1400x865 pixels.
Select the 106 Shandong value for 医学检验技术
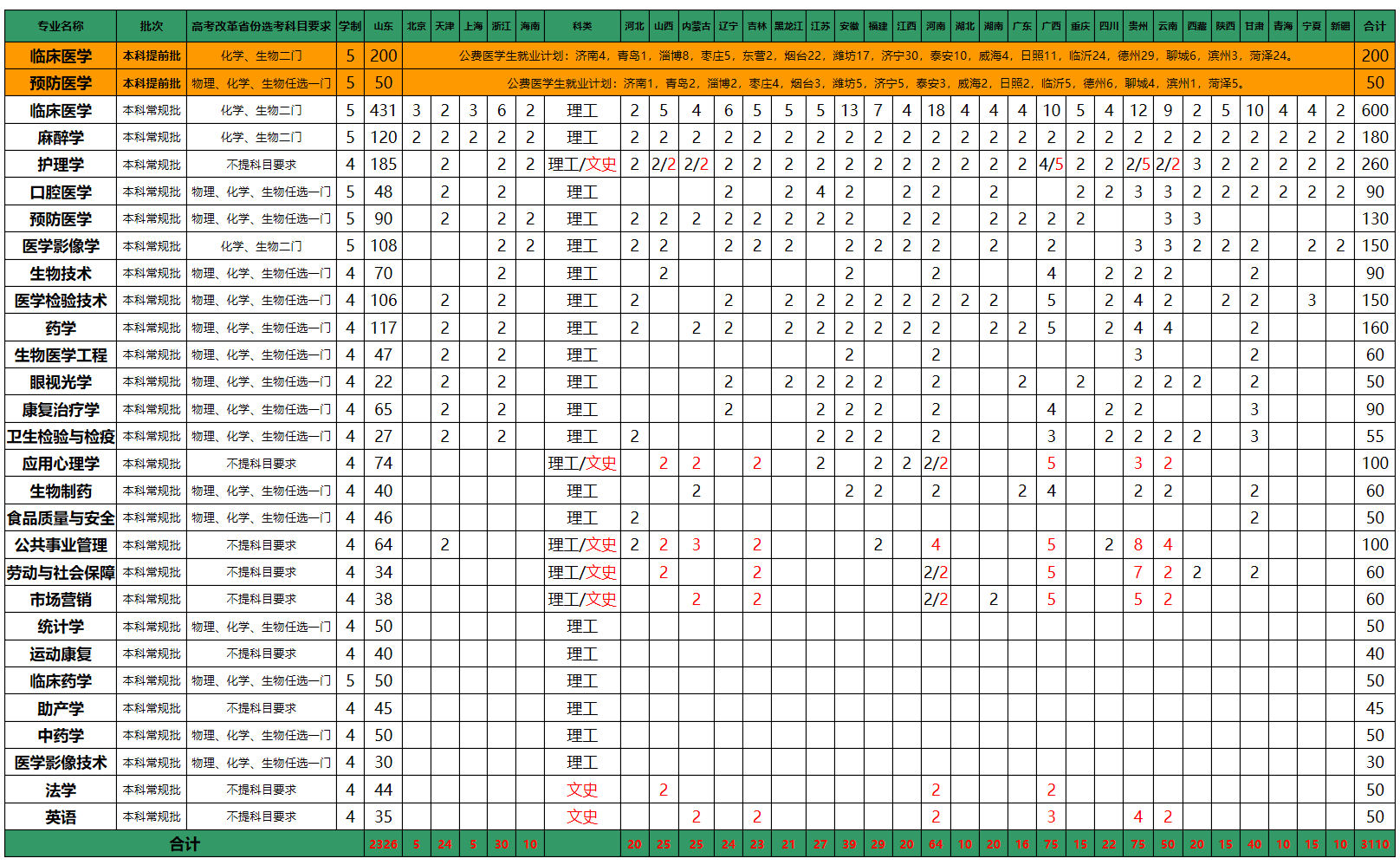click(383, 300)
